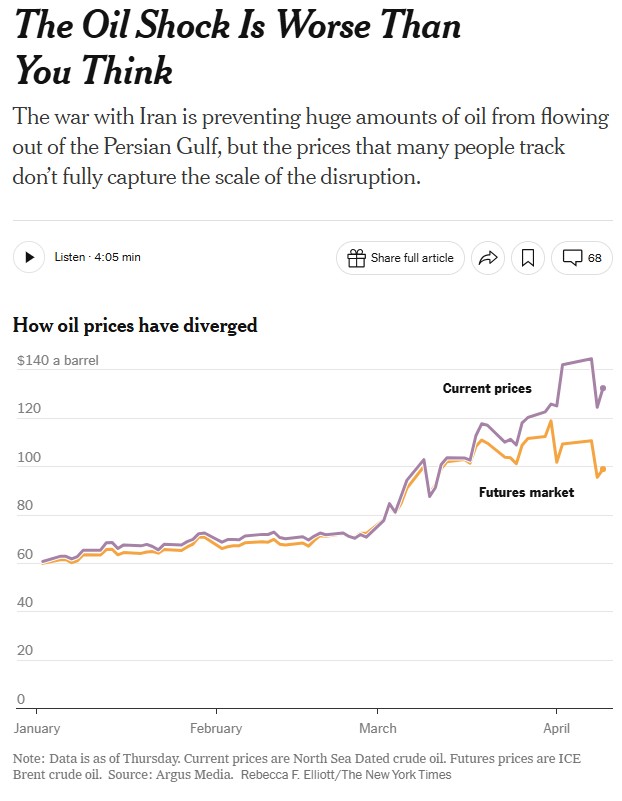Play the article audio narration
Viewport: 622px width, 801px height.
click(29, 257)
